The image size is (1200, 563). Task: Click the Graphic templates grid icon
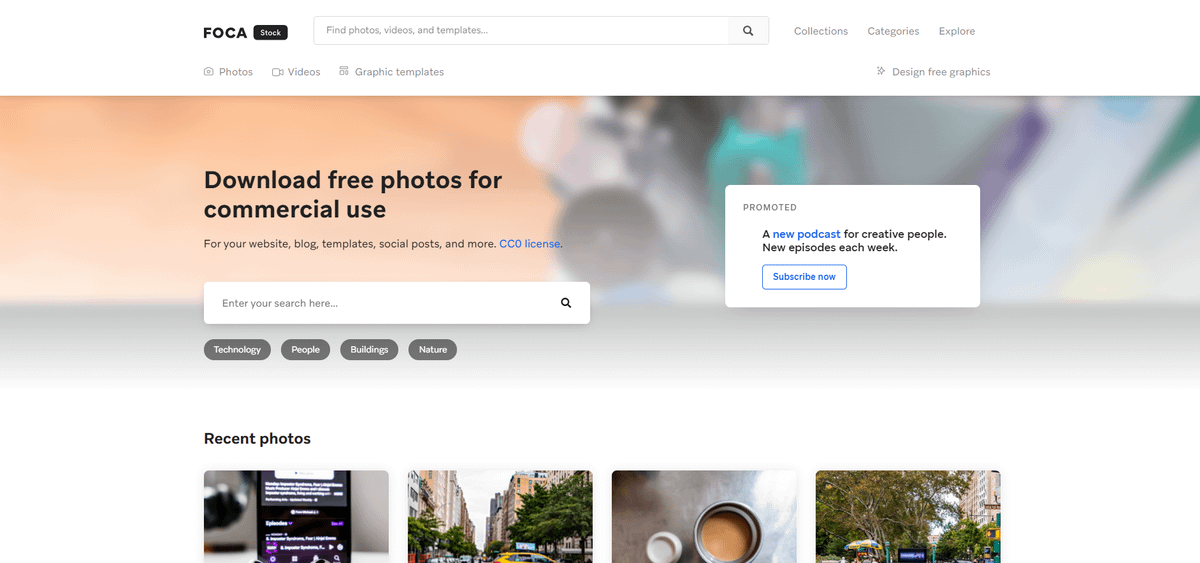pos(344,71)
